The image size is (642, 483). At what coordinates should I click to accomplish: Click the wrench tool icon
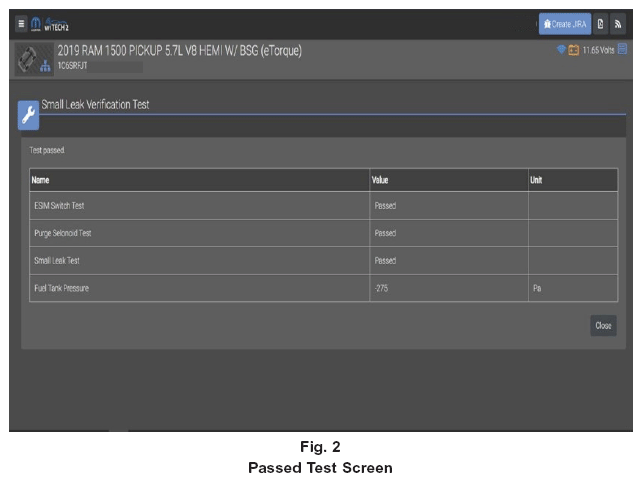point(28,115)
